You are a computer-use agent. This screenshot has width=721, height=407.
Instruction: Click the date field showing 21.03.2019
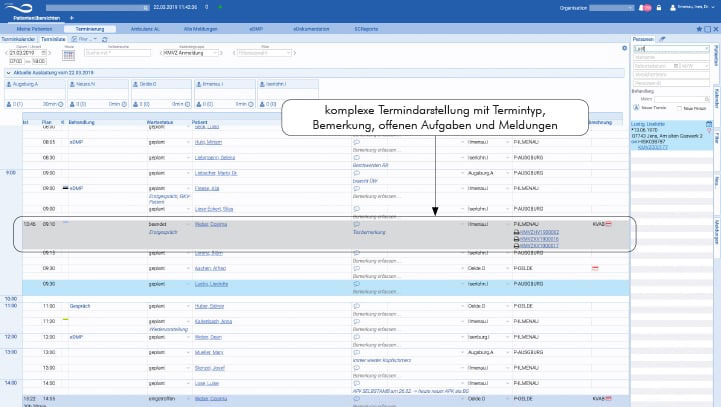pyautogui.click(x=28, y=52)
